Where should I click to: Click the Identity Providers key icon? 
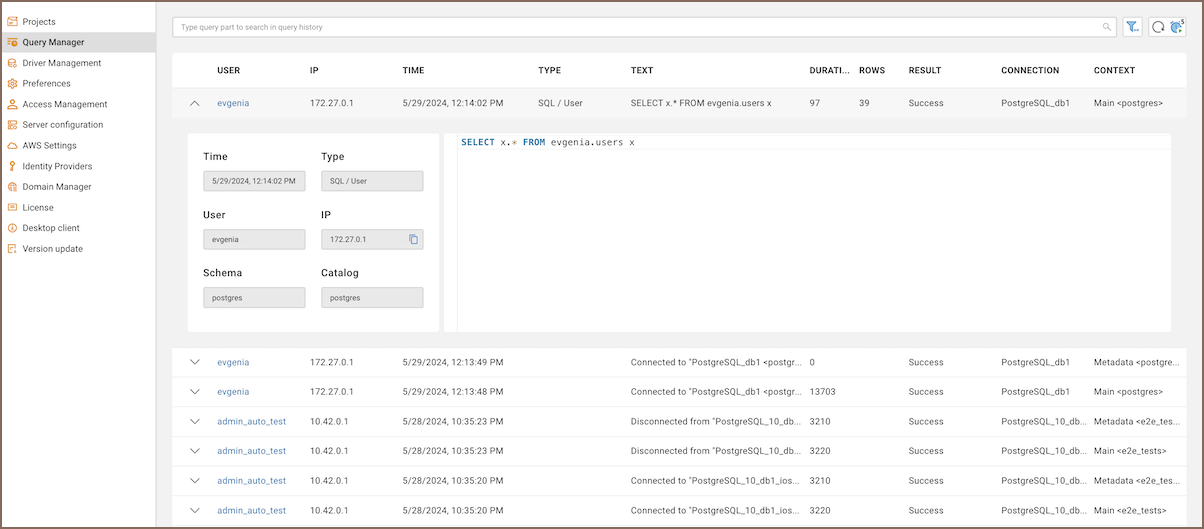coord(13,166)
